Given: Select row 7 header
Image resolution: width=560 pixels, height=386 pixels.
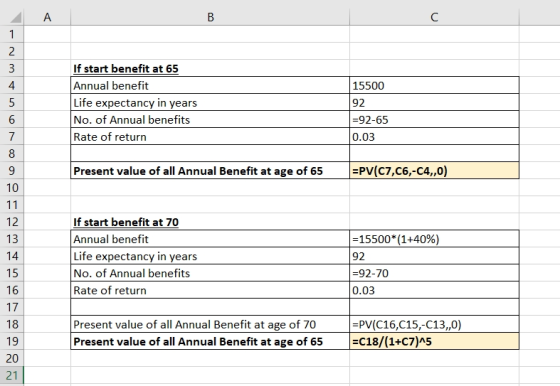Looking at the screenshot, I should click(12, 136).
